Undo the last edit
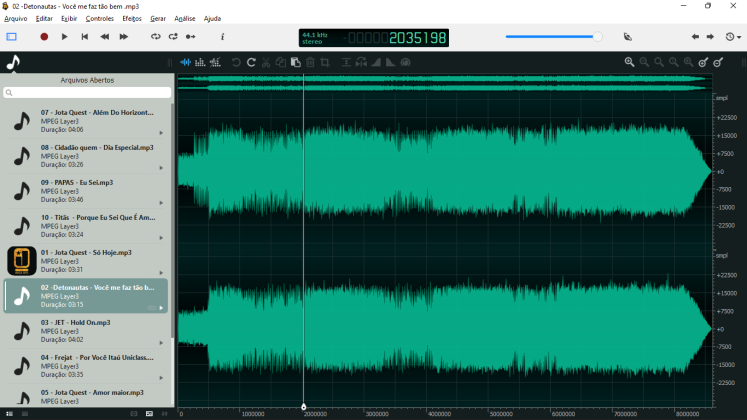The image size is (747, 420). click(236, 62)
